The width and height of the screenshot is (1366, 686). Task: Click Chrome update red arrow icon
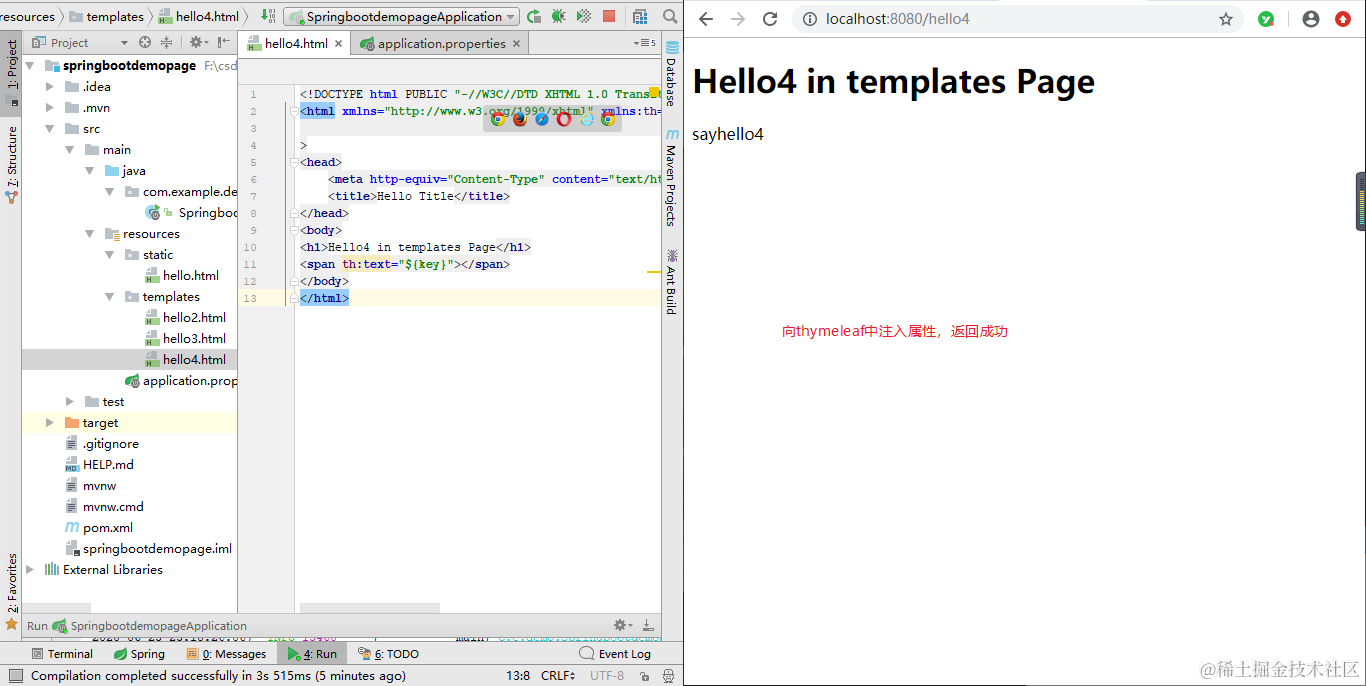[x=1343, y=19]
